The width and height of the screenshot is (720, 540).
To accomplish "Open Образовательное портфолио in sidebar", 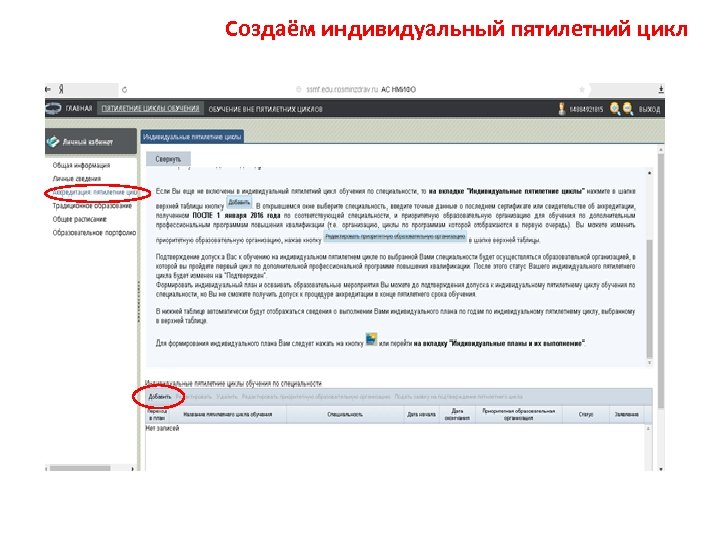I will [x=94, y=233].
